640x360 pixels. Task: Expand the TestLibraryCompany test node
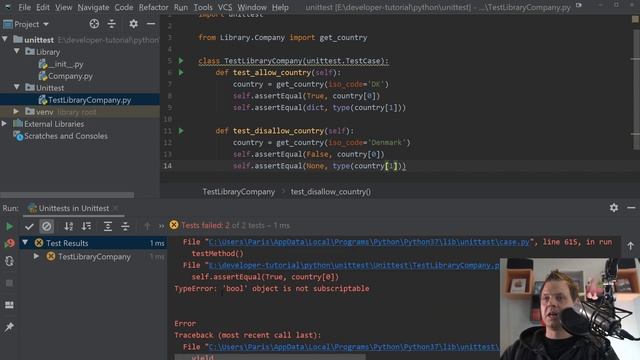click(x=36, y=256)
